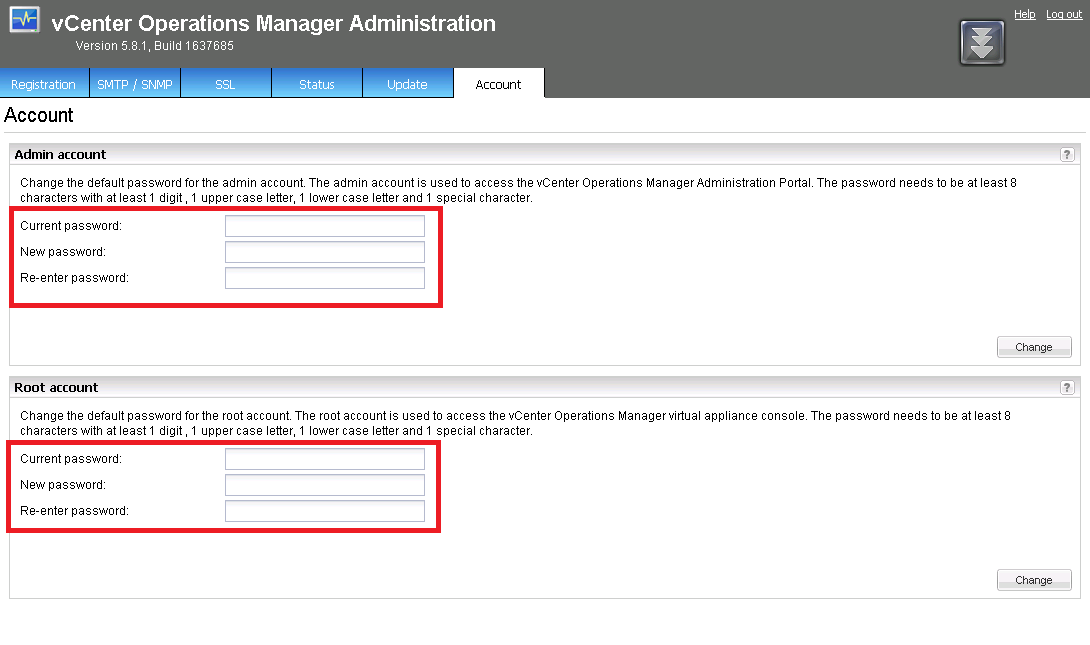Select the Account tab
The width and height of the screenshot is (1090, 645).
pyautogui.click(x=498, y=83)
